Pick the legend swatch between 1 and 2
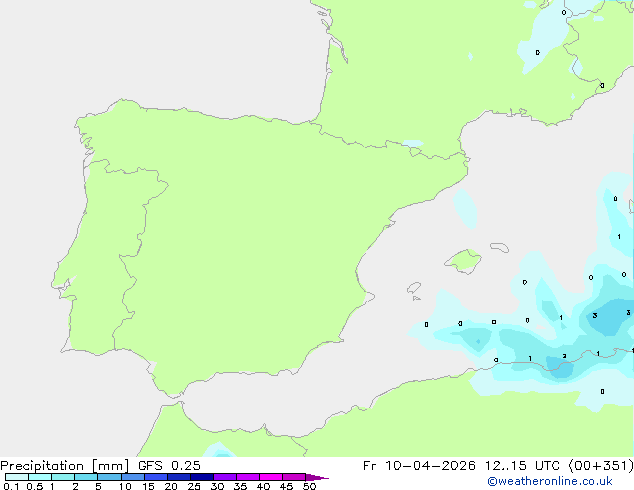Screen dimensions: 634x490 [x=63, y=477]
